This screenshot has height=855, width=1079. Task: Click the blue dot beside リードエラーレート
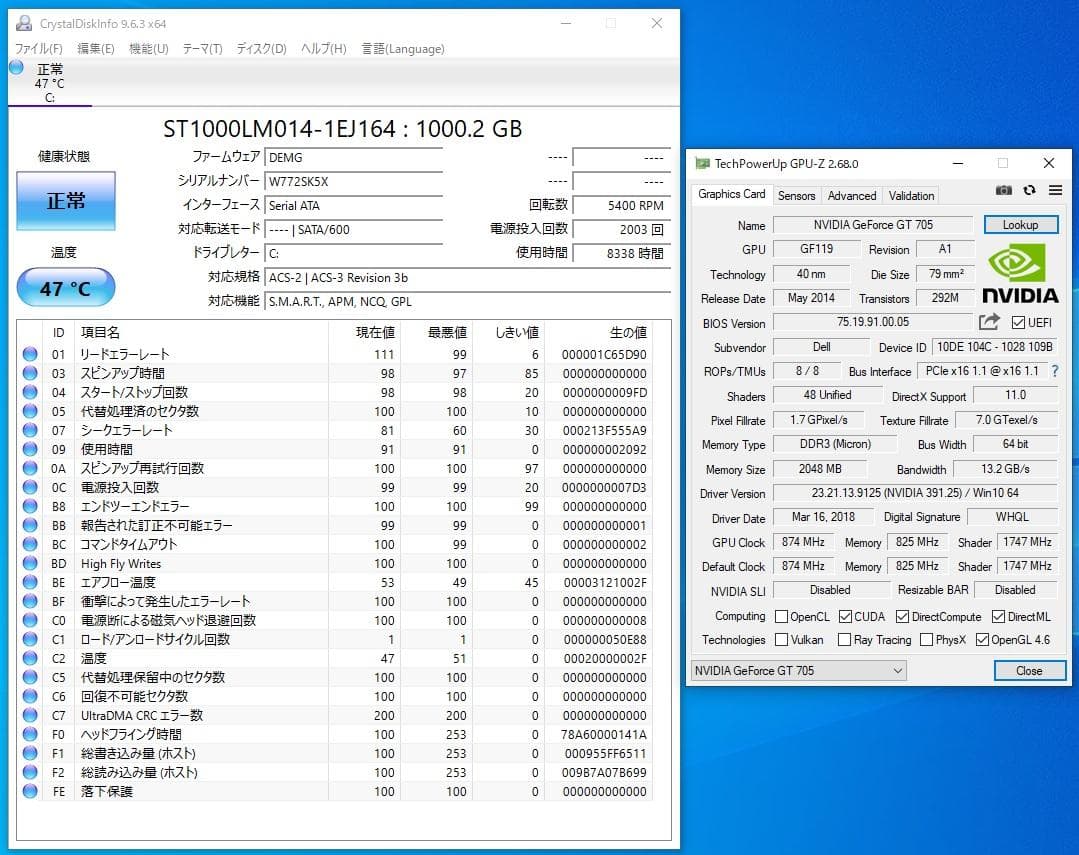(29, 353)
